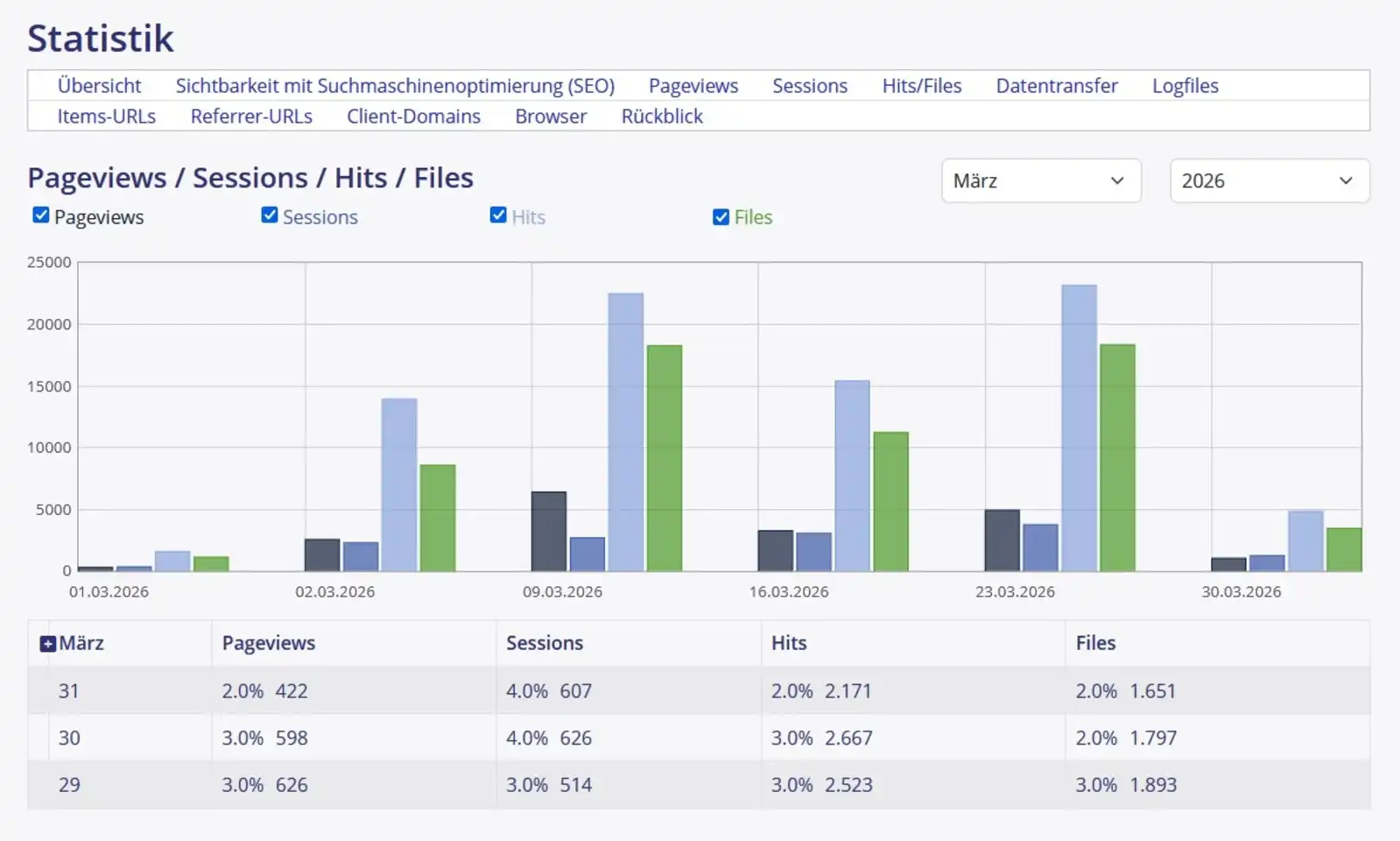This screenshot has width=1400, height=841.
Task: Hide Files series via checkbox
Action: coord(721,216)
